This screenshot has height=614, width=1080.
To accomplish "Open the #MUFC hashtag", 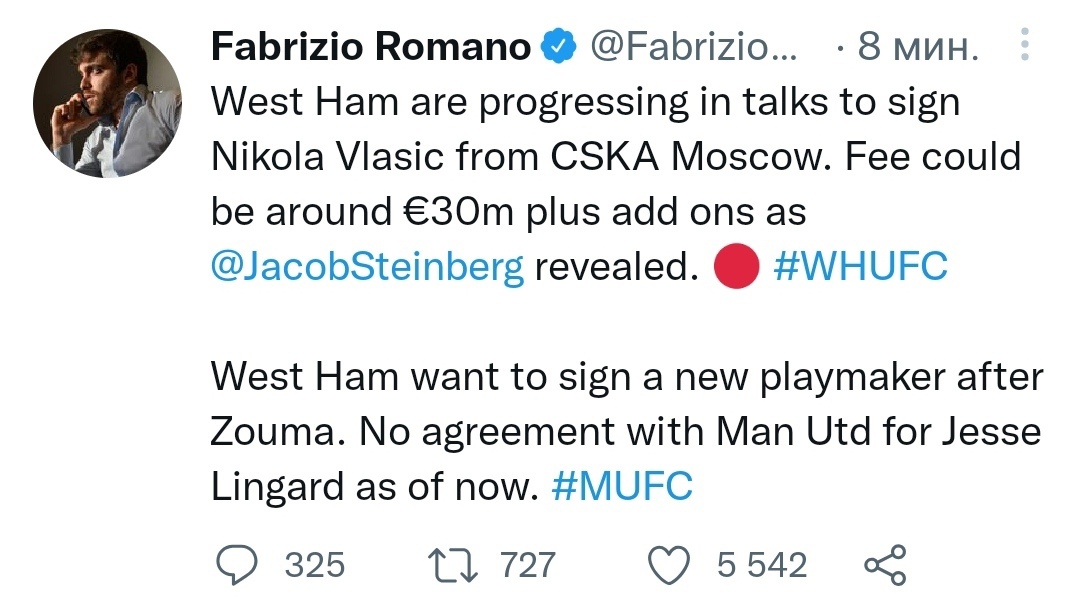I will point(622,487).
